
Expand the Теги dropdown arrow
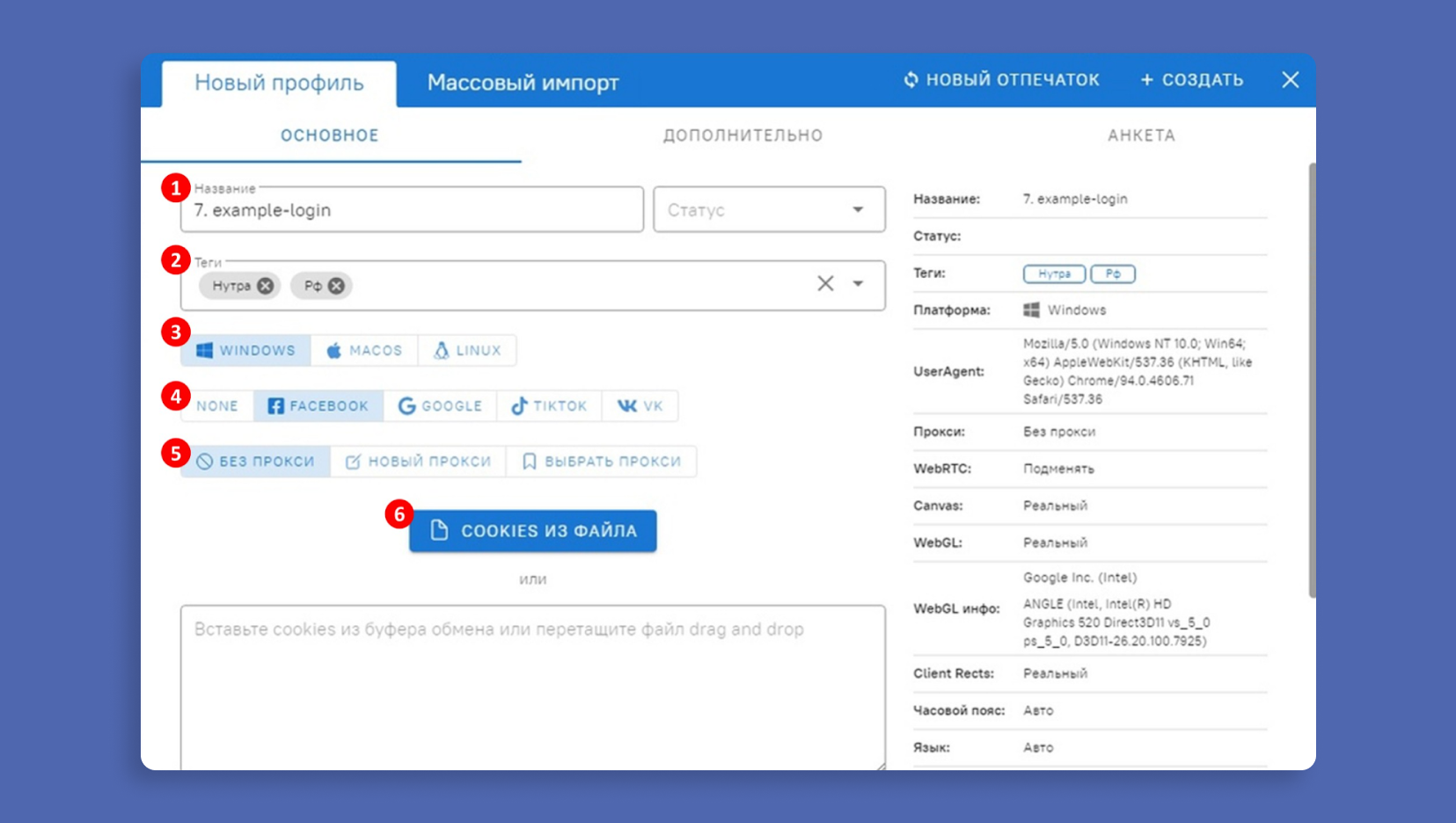(858, 283)
